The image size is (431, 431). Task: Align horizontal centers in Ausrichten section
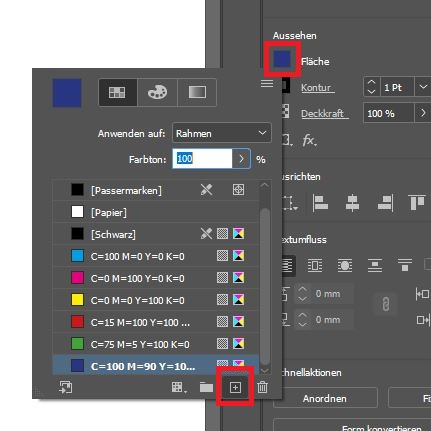tap(352, 203)
